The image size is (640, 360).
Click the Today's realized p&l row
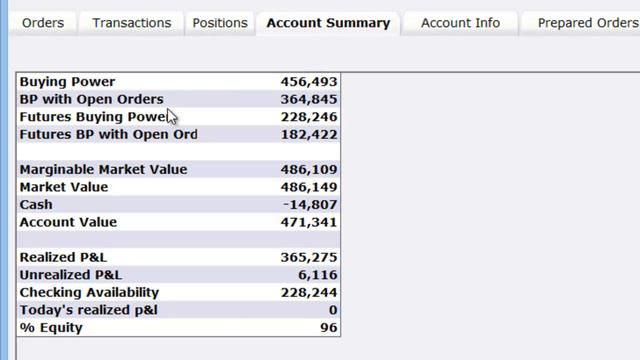coord(178,310)
